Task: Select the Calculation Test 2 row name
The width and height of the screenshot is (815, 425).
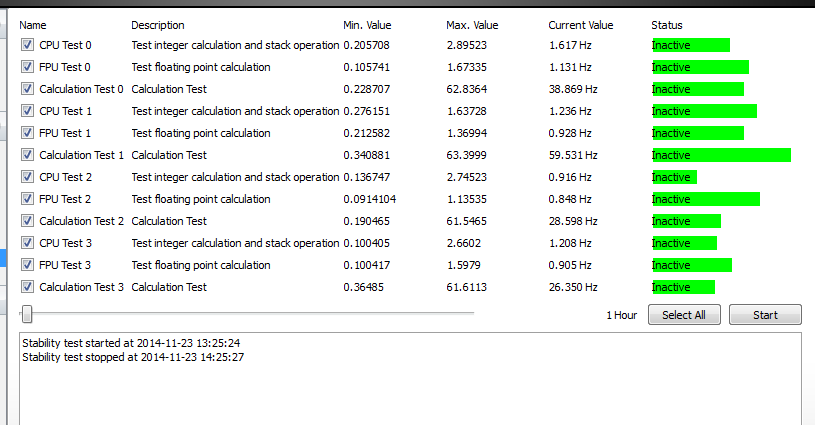Action: coord(82,221)
